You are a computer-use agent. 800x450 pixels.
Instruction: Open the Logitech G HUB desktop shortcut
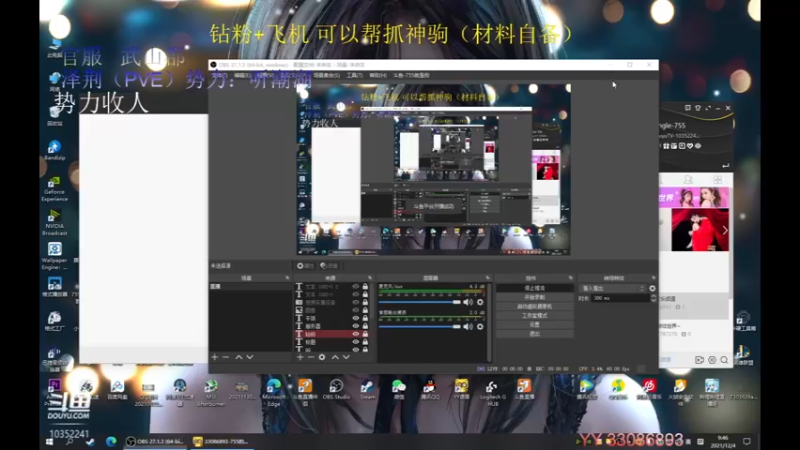pos(492,393)
